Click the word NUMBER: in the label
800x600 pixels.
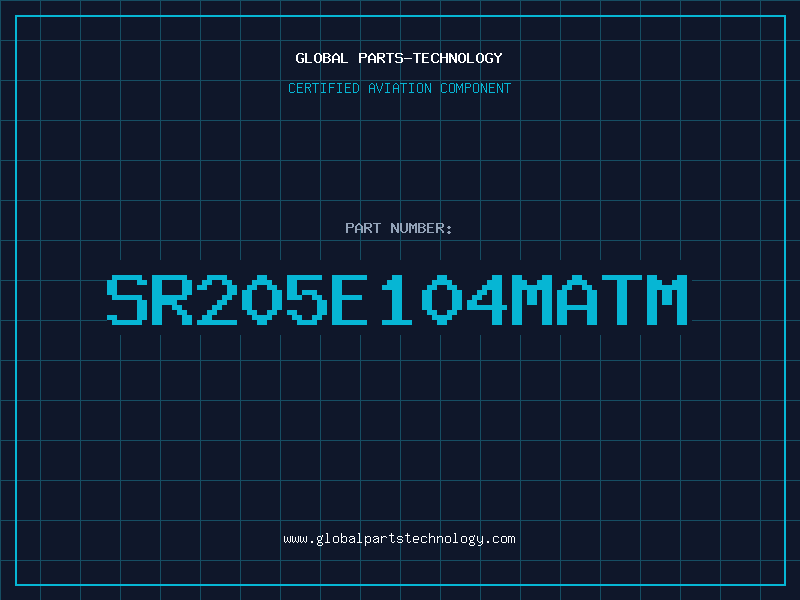[x=421, y=228]
